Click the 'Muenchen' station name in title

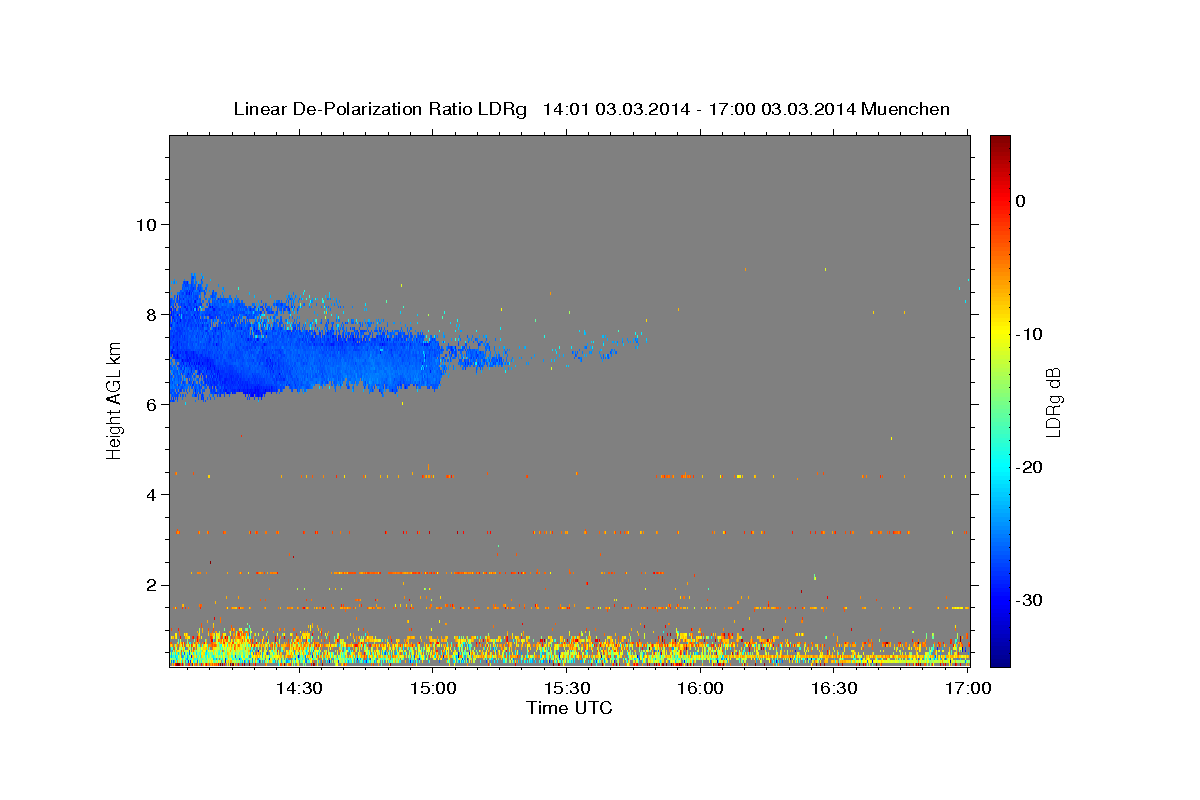[906, 109]
